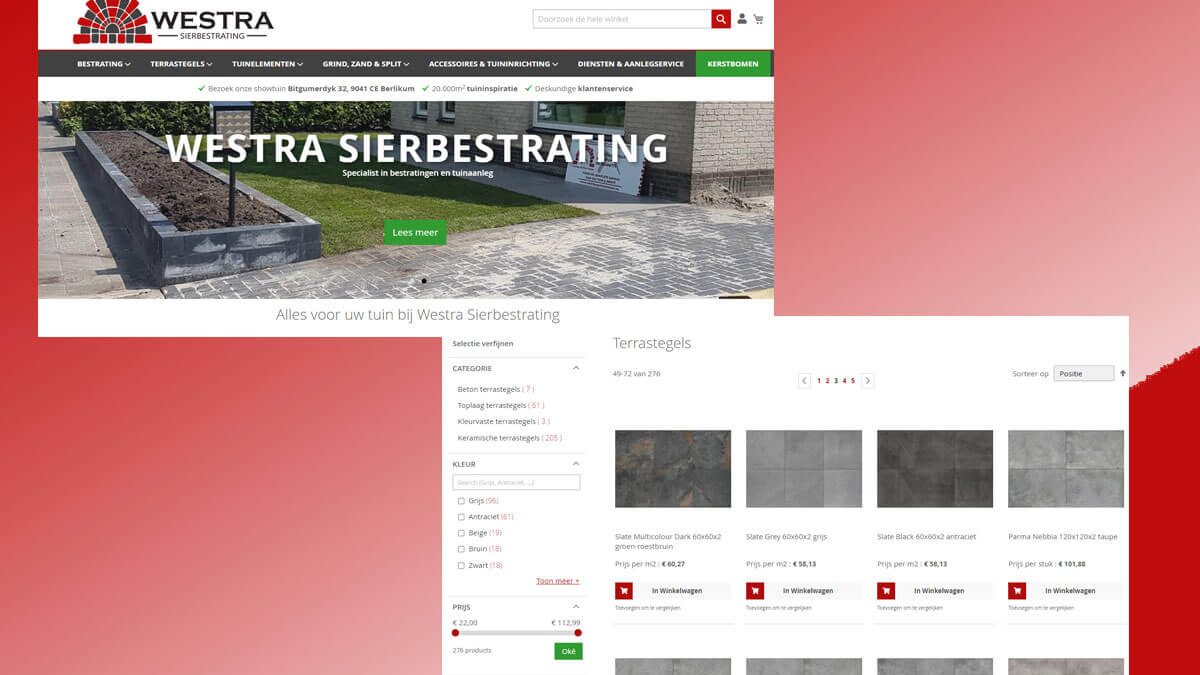The width and height of the screenshot is (1200, 675).
Task: Click cart icon for Slate Black 60x60x2
Action: [x=886, y=591]
